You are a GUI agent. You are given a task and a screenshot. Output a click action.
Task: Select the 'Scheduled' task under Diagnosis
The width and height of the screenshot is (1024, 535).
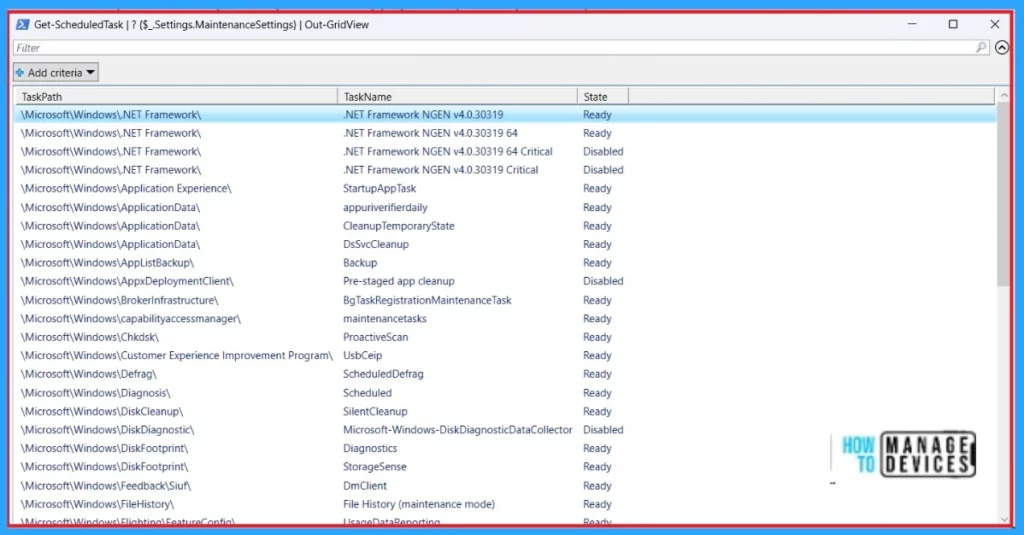(x=368, y=393)
